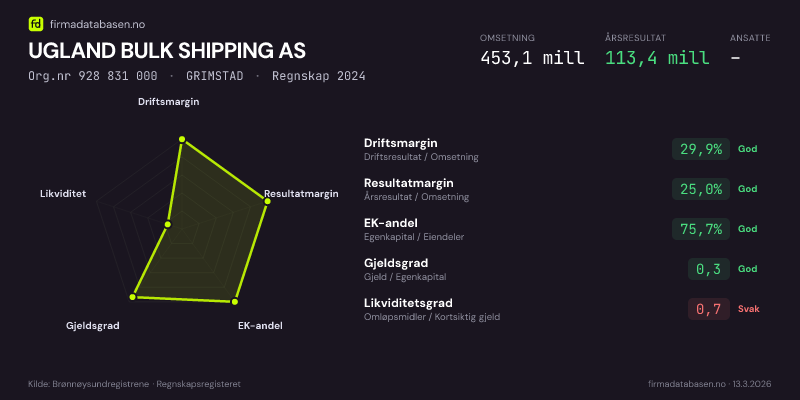Viewport: 800px width, 400px height.
Task: Select the UGLAND BULK SHIPPING AS title
Action: [167, 50]
